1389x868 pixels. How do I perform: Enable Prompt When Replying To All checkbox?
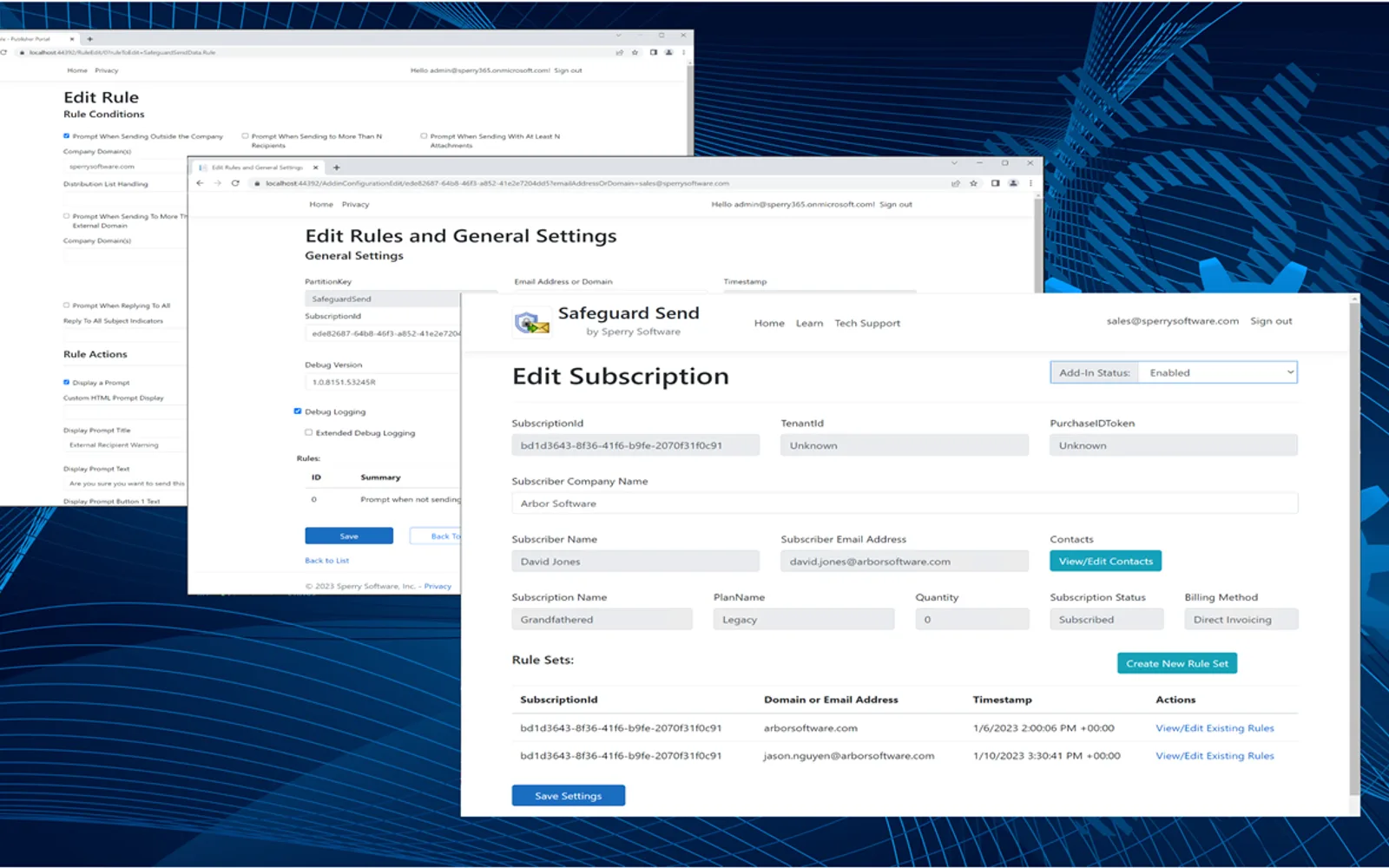pyautogui.click(x=67, y=305)
